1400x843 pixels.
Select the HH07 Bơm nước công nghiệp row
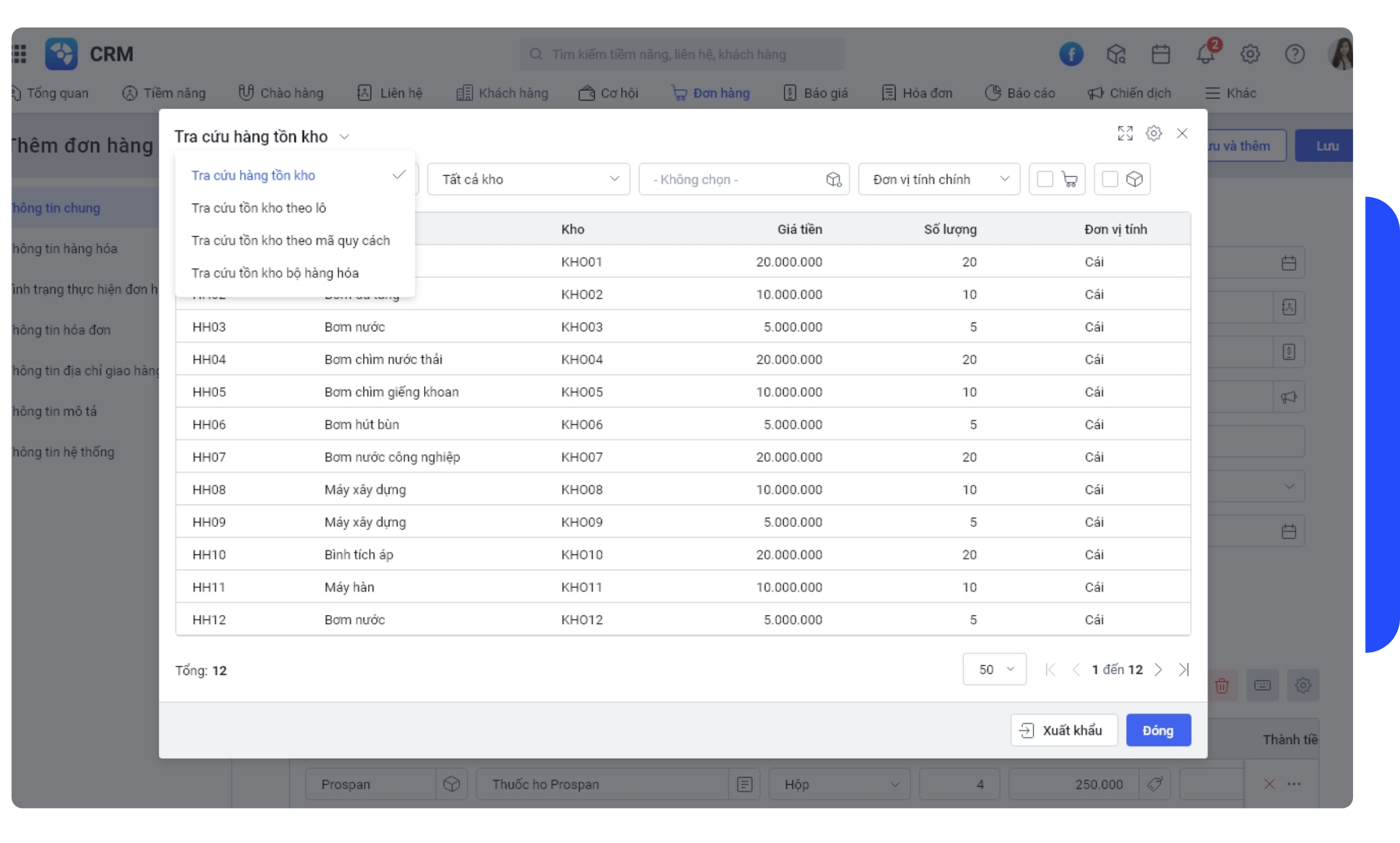pos(683,457)
